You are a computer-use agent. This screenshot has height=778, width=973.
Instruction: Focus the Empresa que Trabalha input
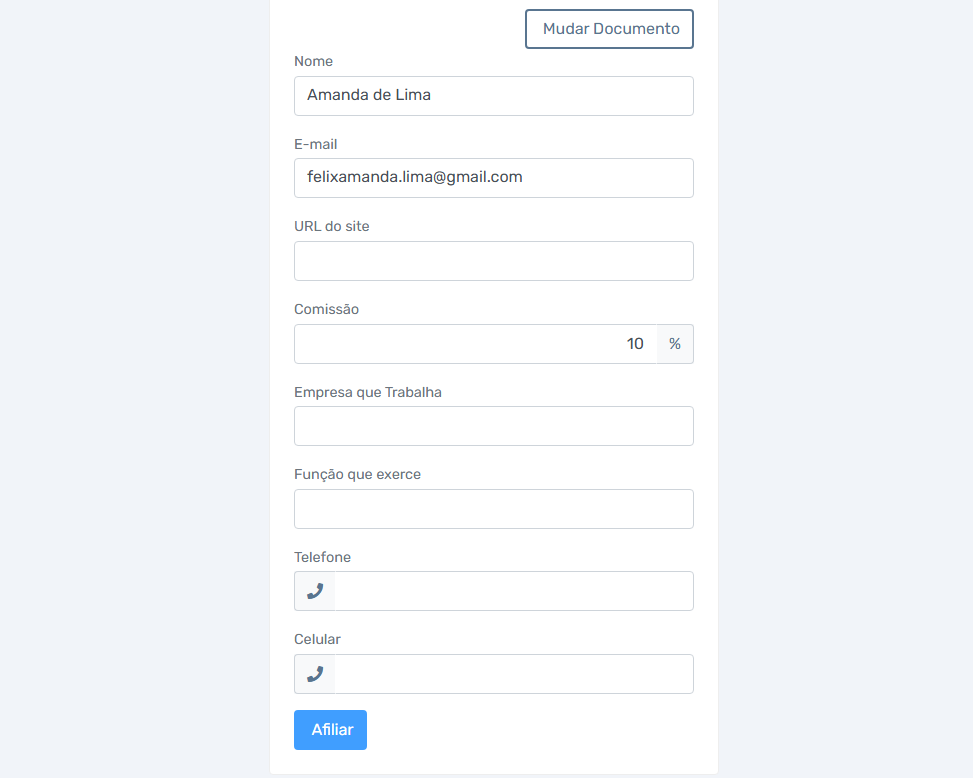tap(493, 426)
